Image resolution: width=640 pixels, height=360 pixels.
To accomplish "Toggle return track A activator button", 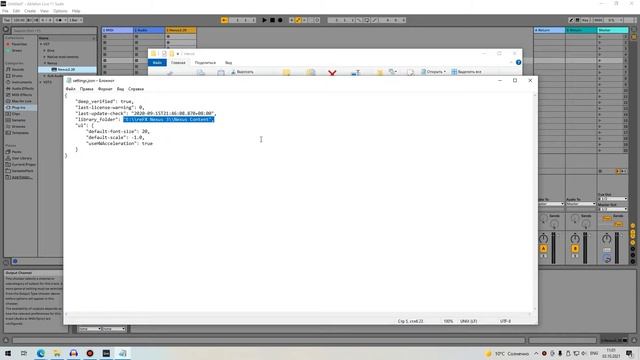I will [x=543, y=249].
